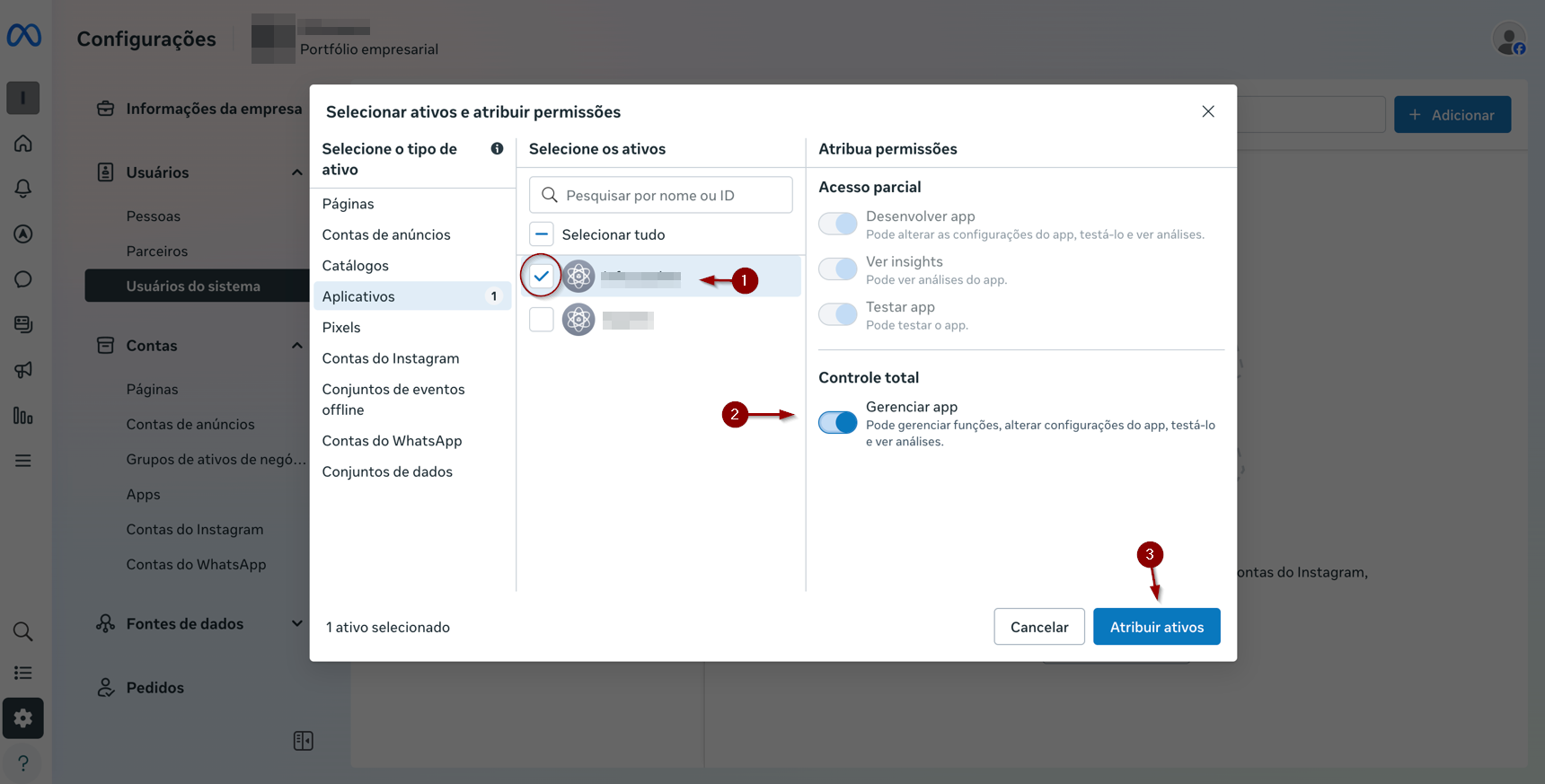Collapse the Contas section

296,346
